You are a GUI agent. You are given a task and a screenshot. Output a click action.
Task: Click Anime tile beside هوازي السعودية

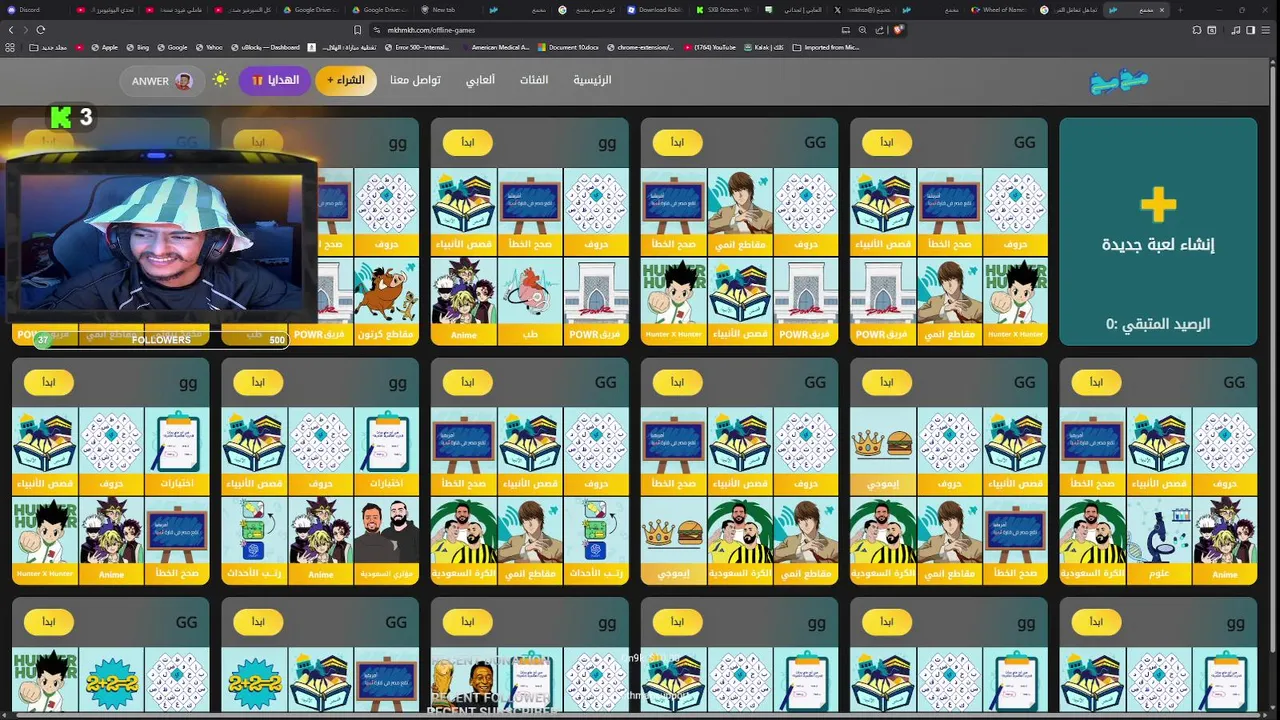[320, 541]
